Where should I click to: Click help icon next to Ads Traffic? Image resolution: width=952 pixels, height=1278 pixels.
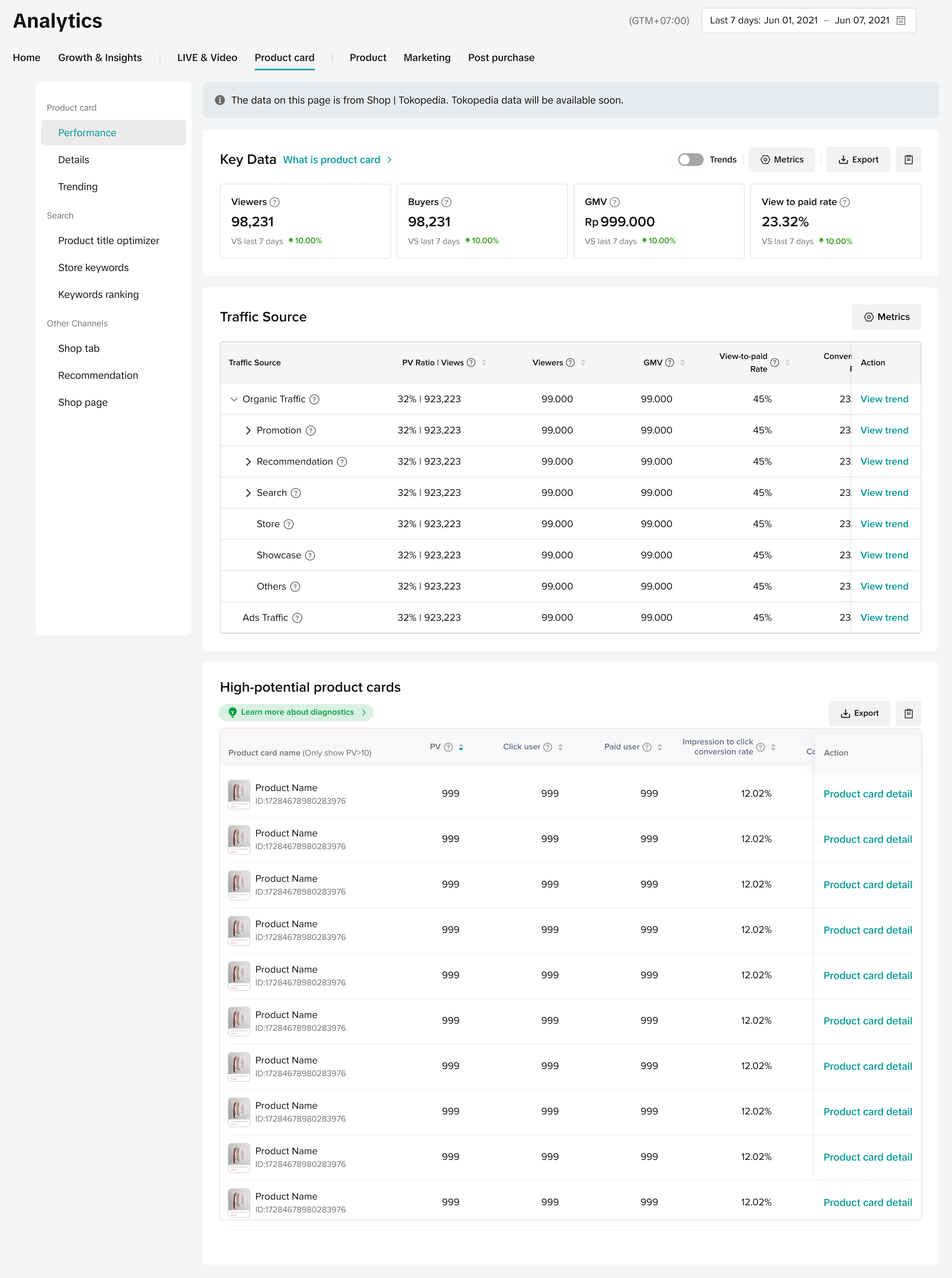coord(297,618)
